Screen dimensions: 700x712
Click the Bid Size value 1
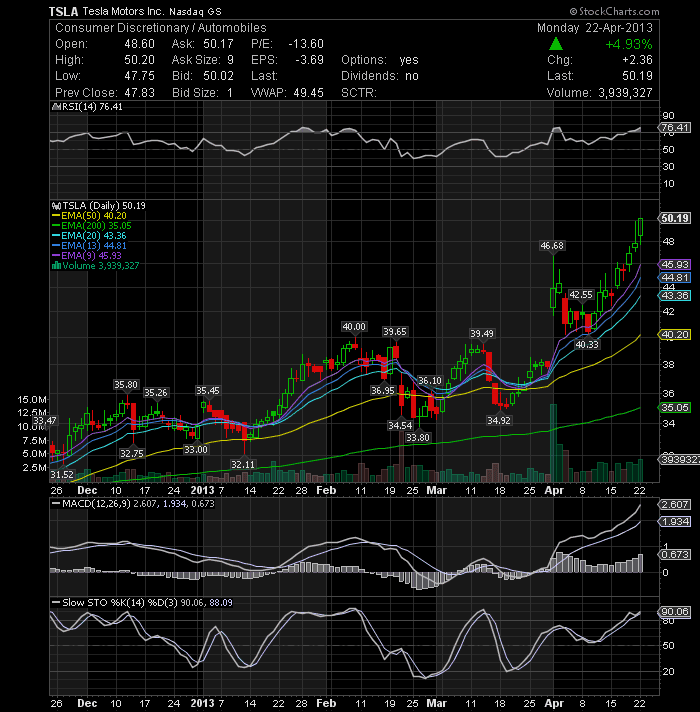[x=230, y=93]
